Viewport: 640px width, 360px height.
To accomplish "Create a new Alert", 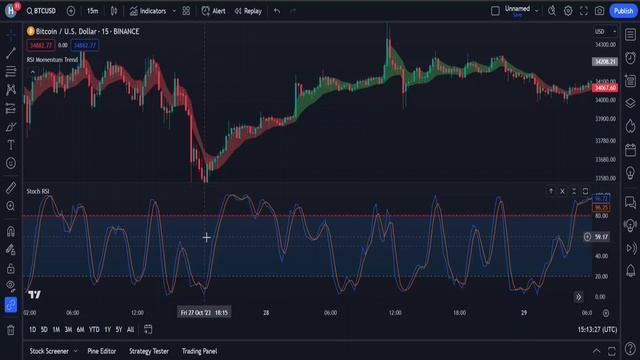I will coord(213,11).
